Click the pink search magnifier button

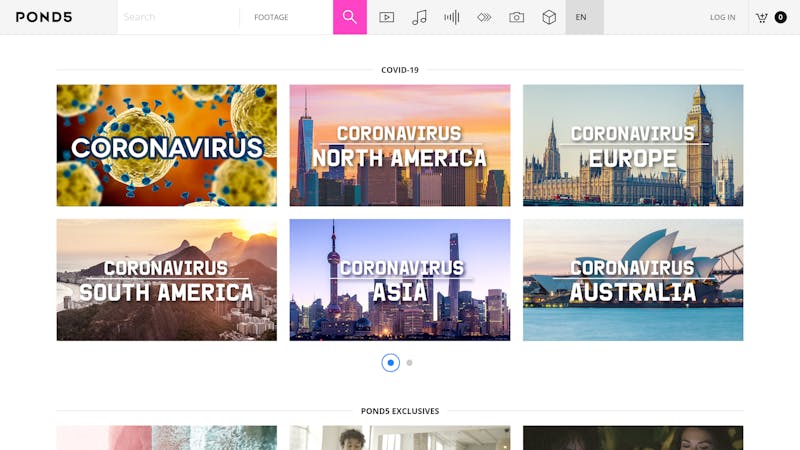pos(349,17)
